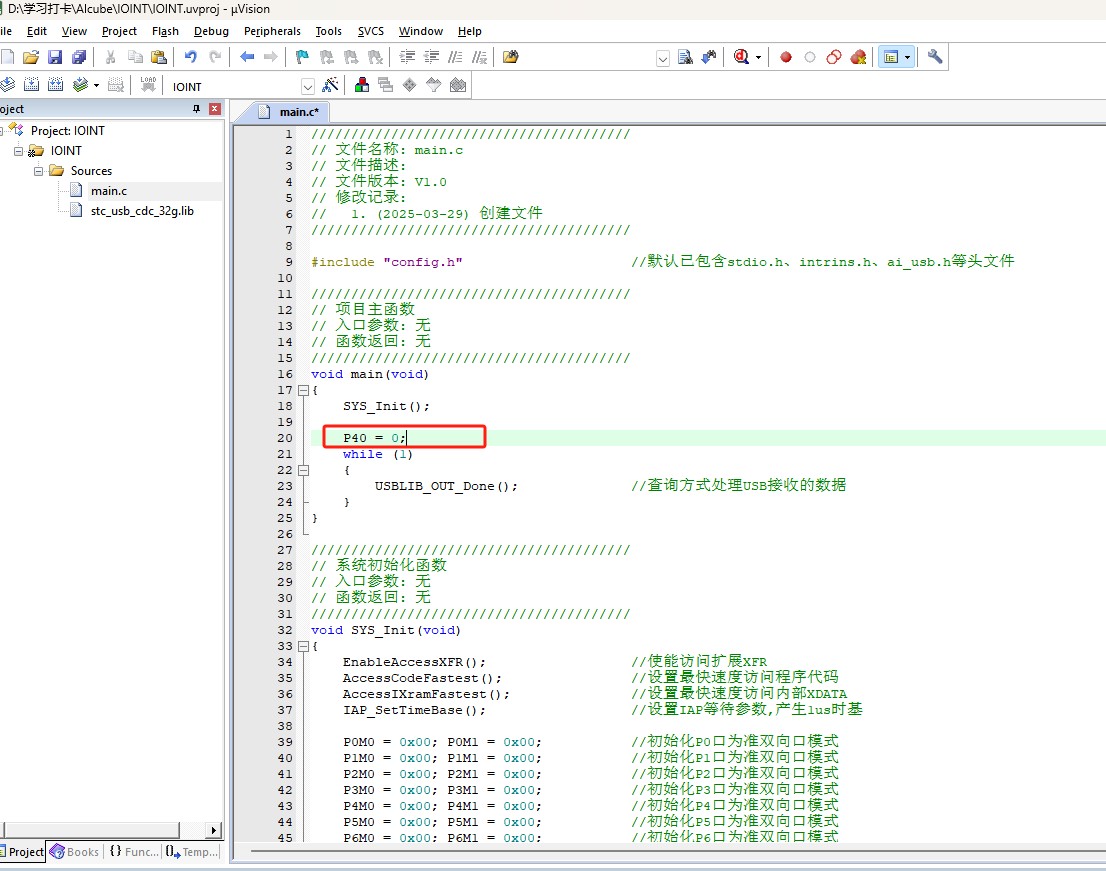Insert a bookmark with the flag icon
Viewport: 1106px width, 871px height.
[303, 57]
